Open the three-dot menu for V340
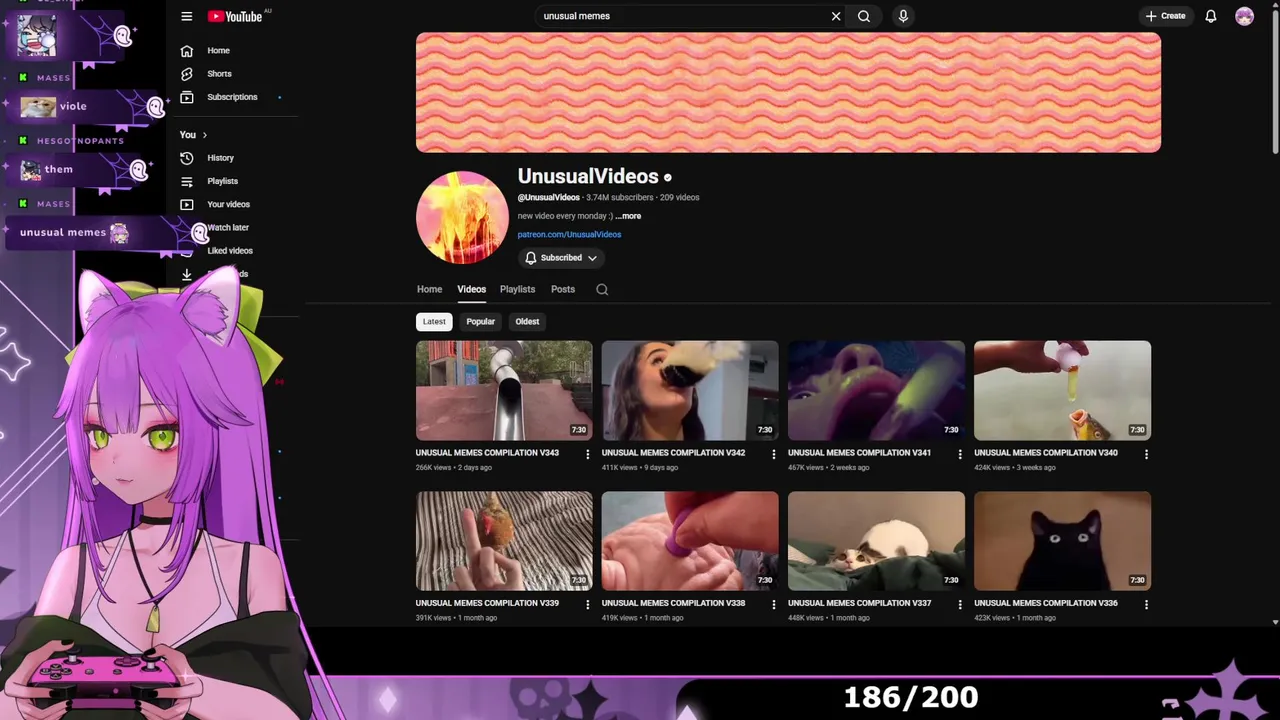 (1146, 454)
